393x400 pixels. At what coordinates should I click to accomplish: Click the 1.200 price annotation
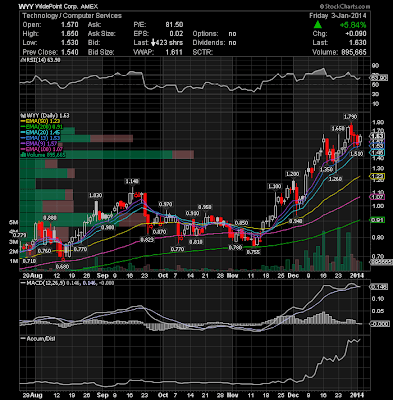292,174
